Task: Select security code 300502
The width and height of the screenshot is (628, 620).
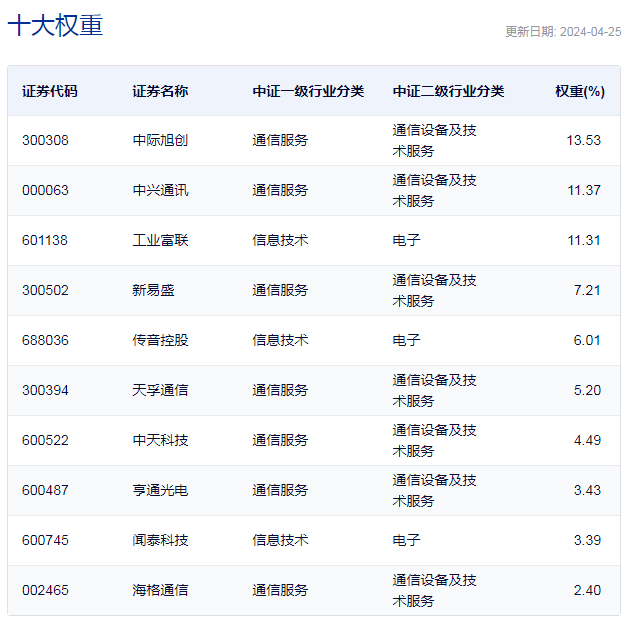Action: [45, 290]
